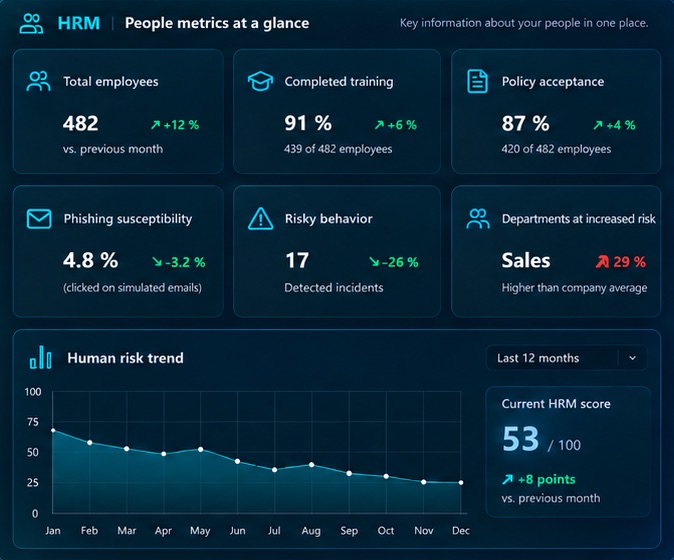Click the '420 of 482 employees' text

coord(556,149)
